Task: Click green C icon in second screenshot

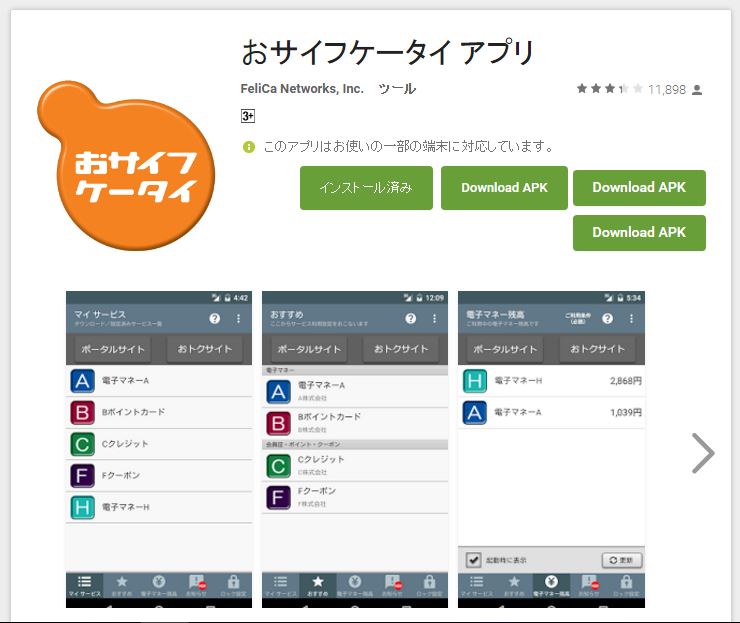Action: point(278,466)
